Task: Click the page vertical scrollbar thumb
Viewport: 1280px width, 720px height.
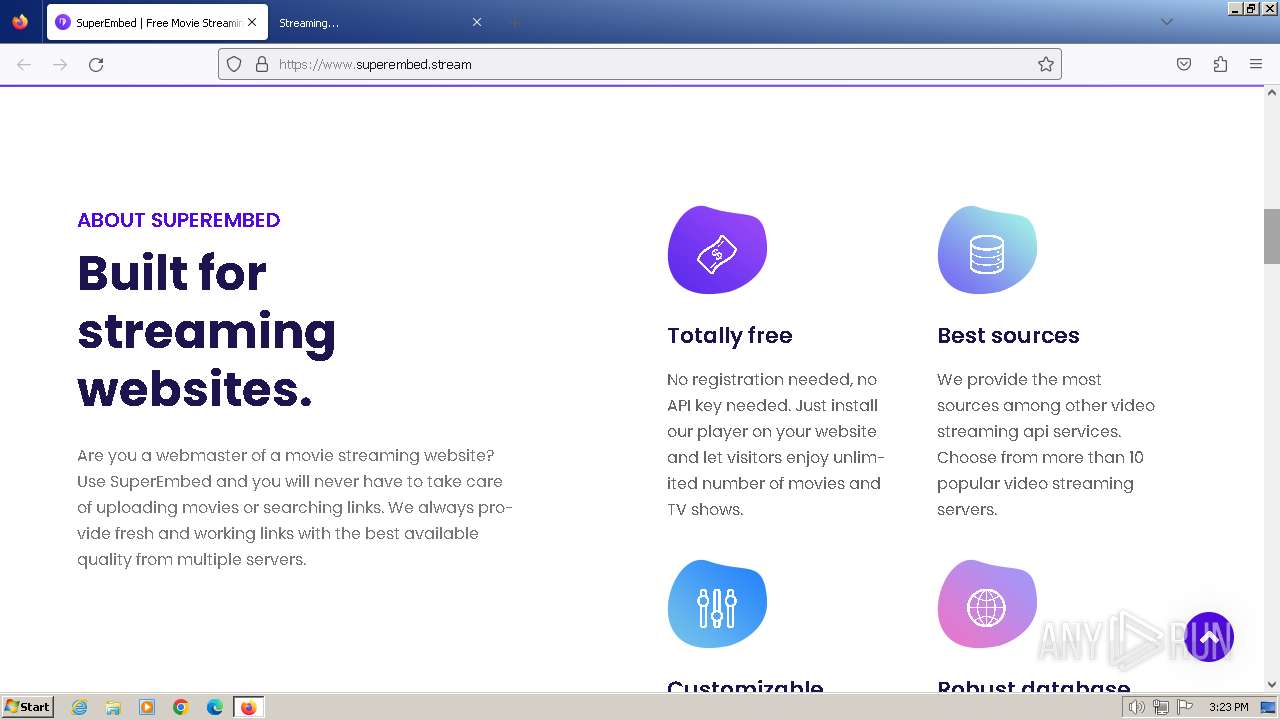Action: click(x=1272, y=236)
